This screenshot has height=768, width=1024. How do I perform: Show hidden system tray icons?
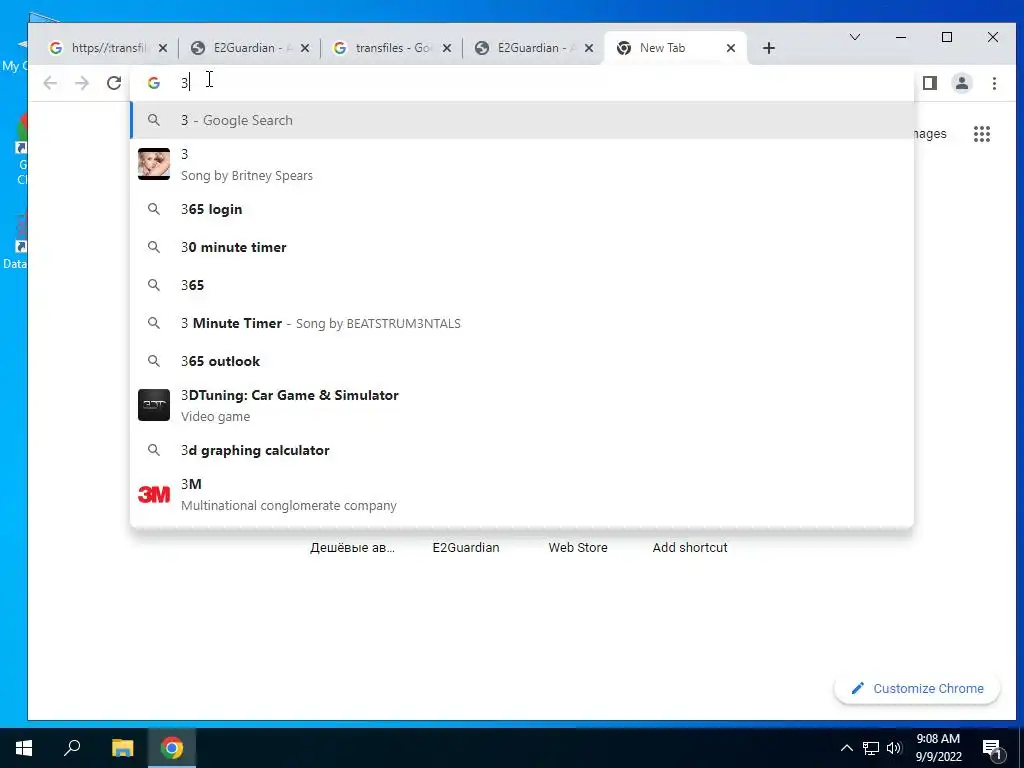click(x=846, y=748)
